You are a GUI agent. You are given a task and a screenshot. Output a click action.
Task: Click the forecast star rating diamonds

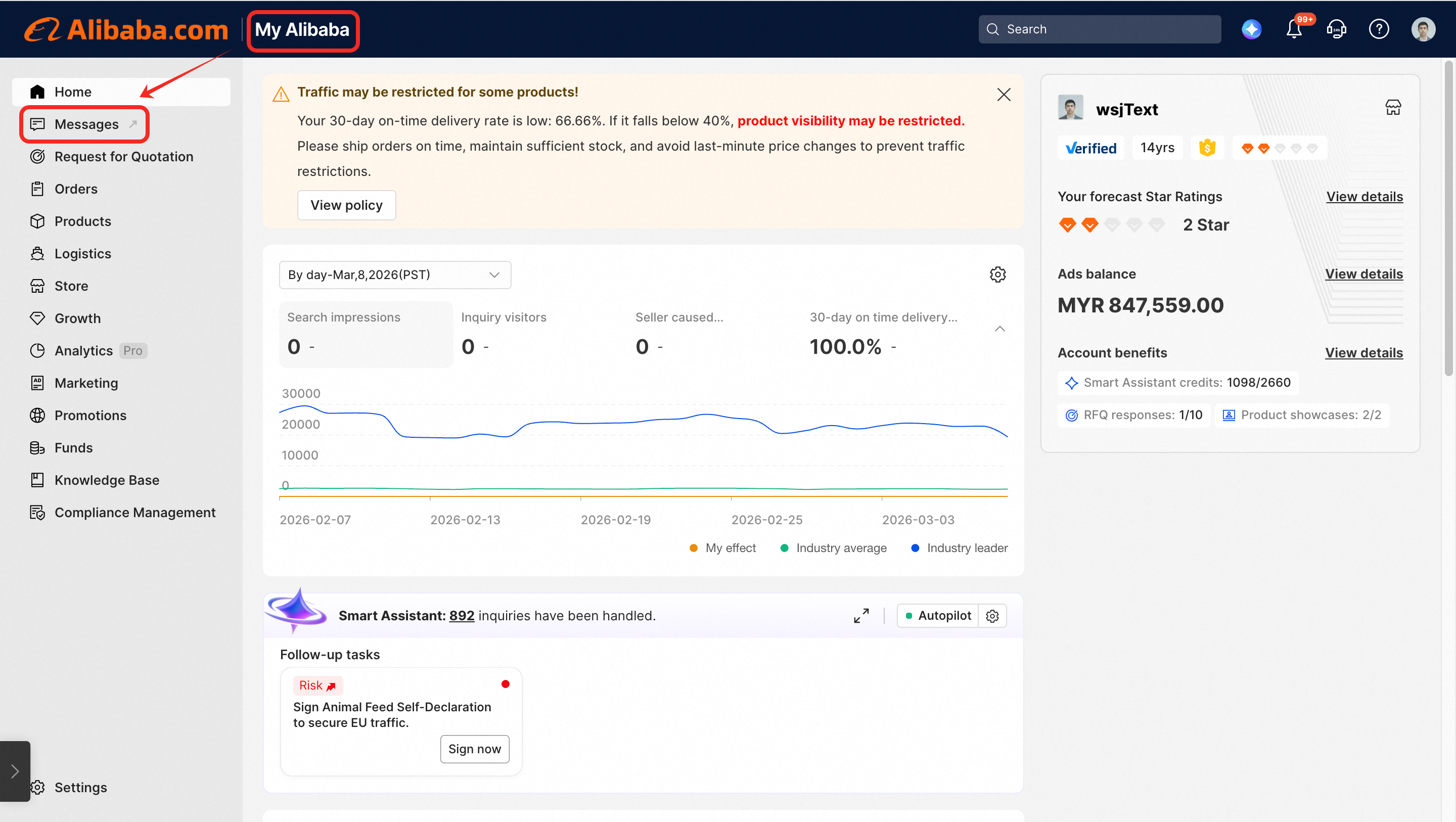1111,225
